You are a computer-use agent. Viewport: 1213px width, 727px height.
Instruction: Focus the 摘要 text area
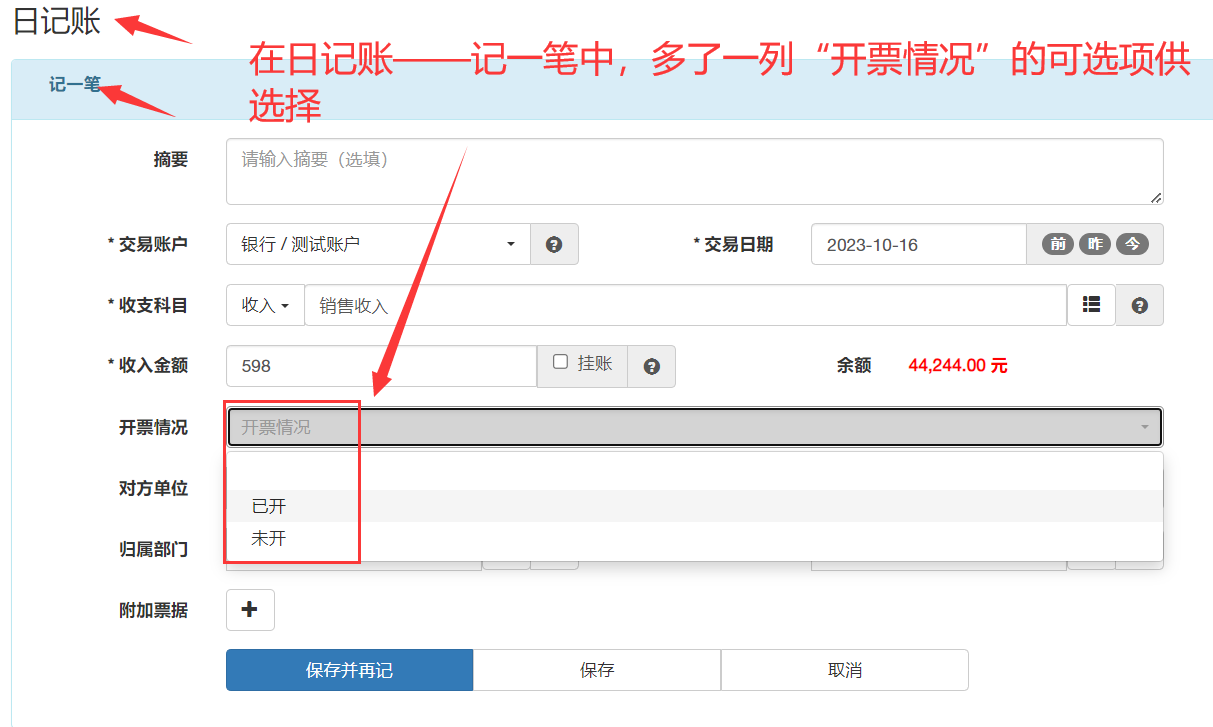pos(694,171)
